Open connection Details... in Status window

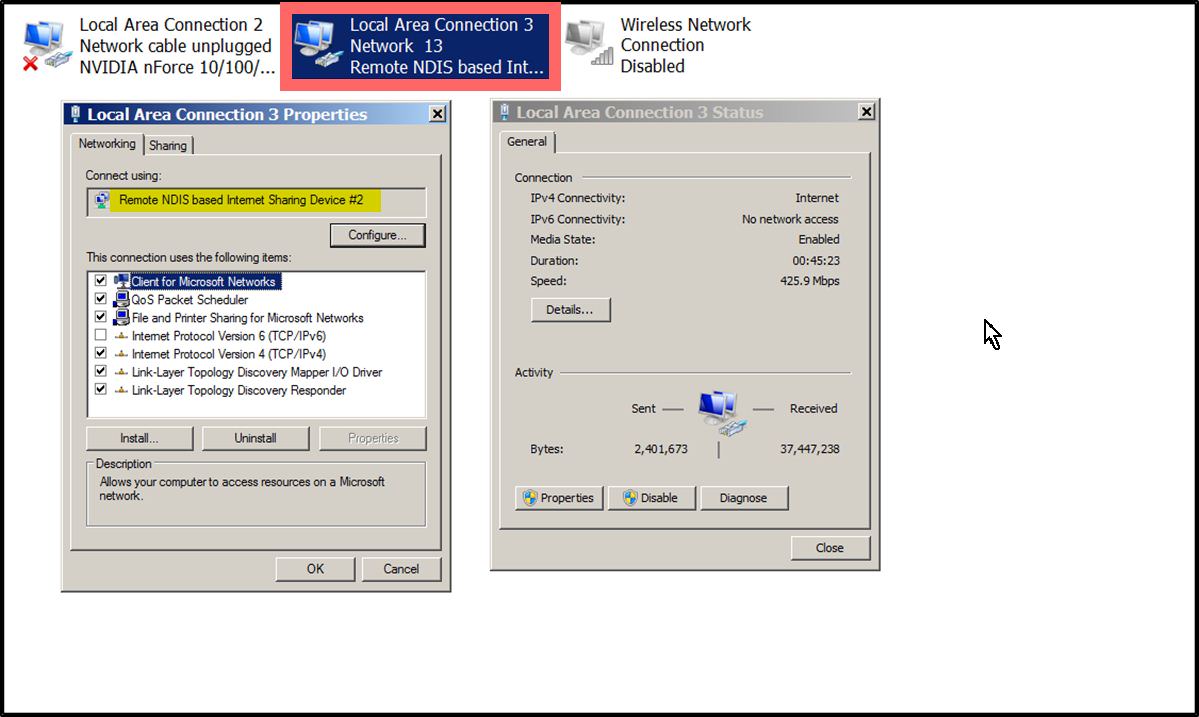[570, 310]
